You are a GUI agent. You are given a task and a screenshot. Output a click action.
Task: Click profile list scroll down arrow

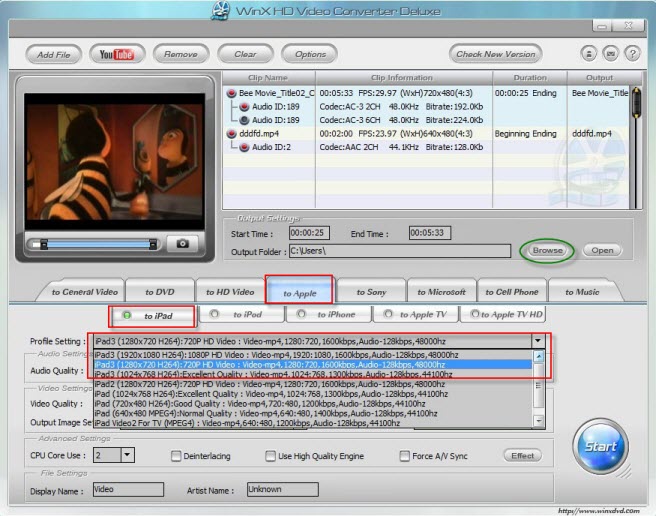pos(538,421)
